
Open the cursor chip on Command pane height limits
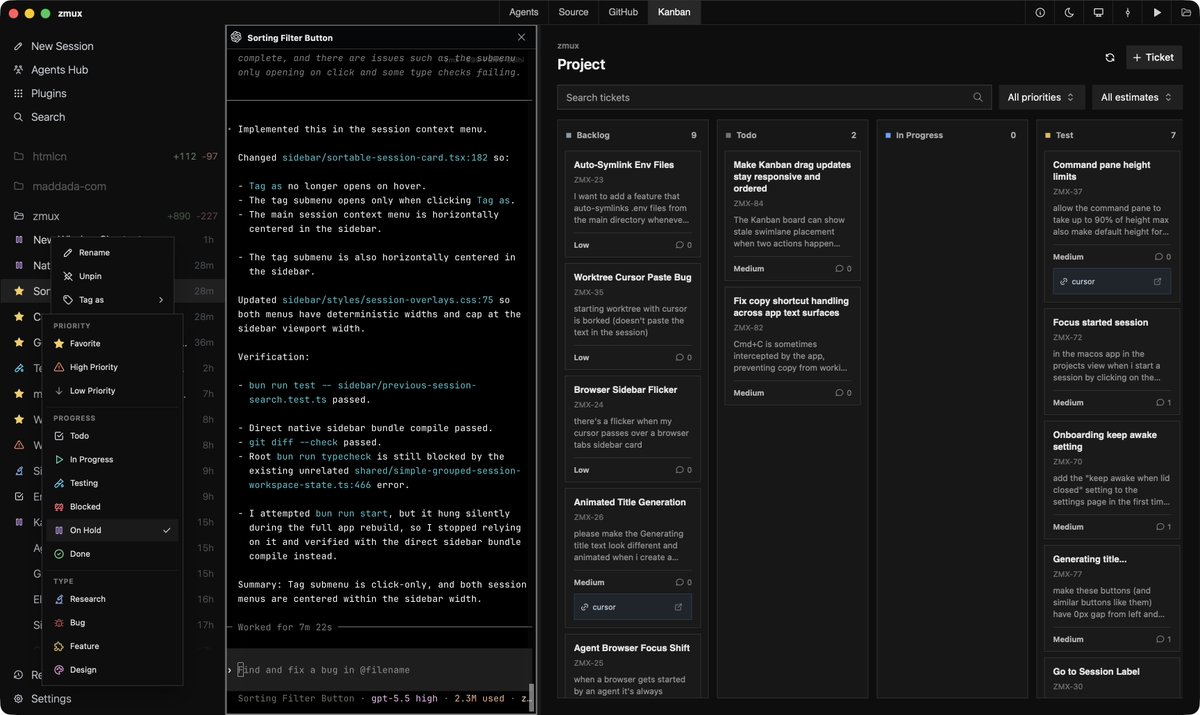point(1112,282)
